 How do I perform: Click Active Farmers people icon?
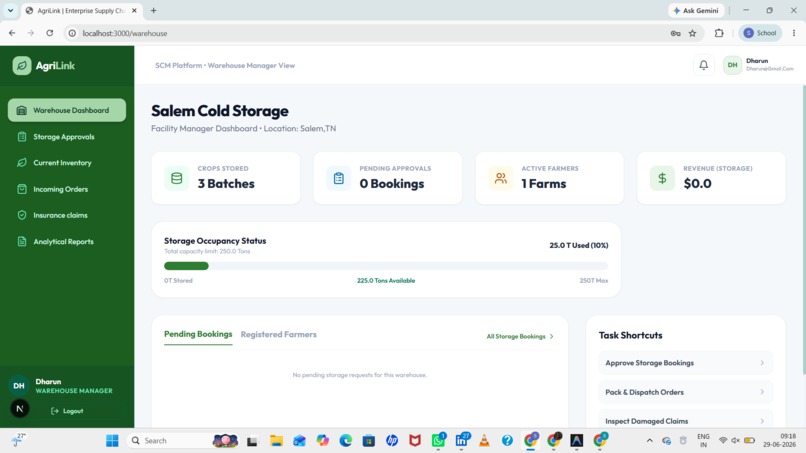point(501,178)
